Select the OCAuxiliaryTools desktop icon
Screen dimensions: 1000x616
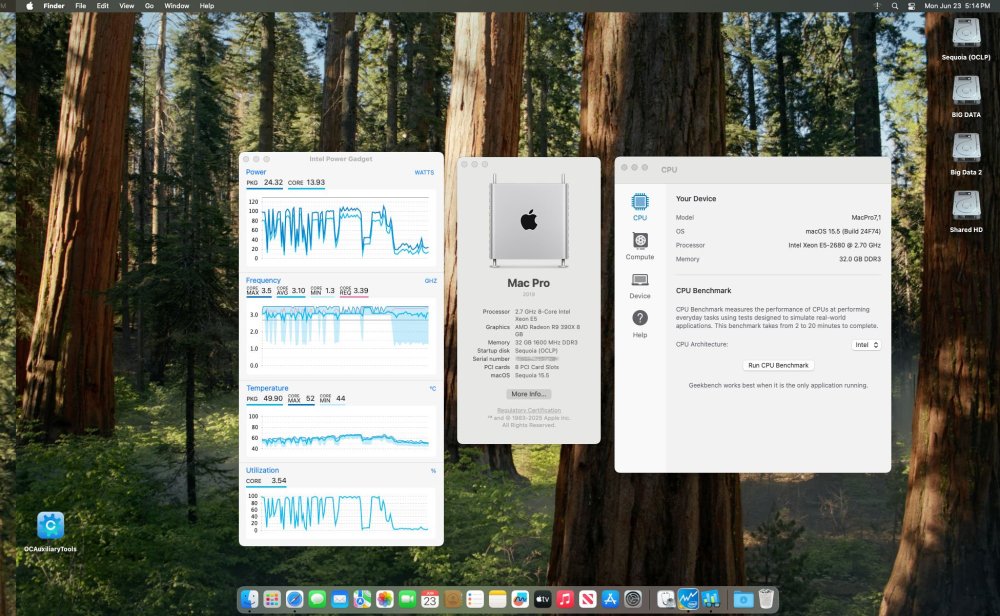50,531
